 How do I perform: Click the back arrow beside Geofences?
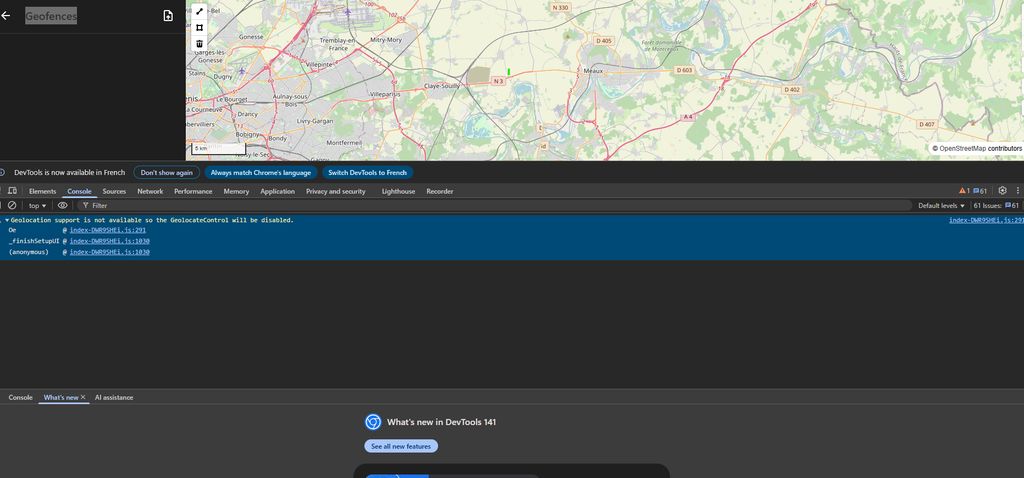coord(6,16)
